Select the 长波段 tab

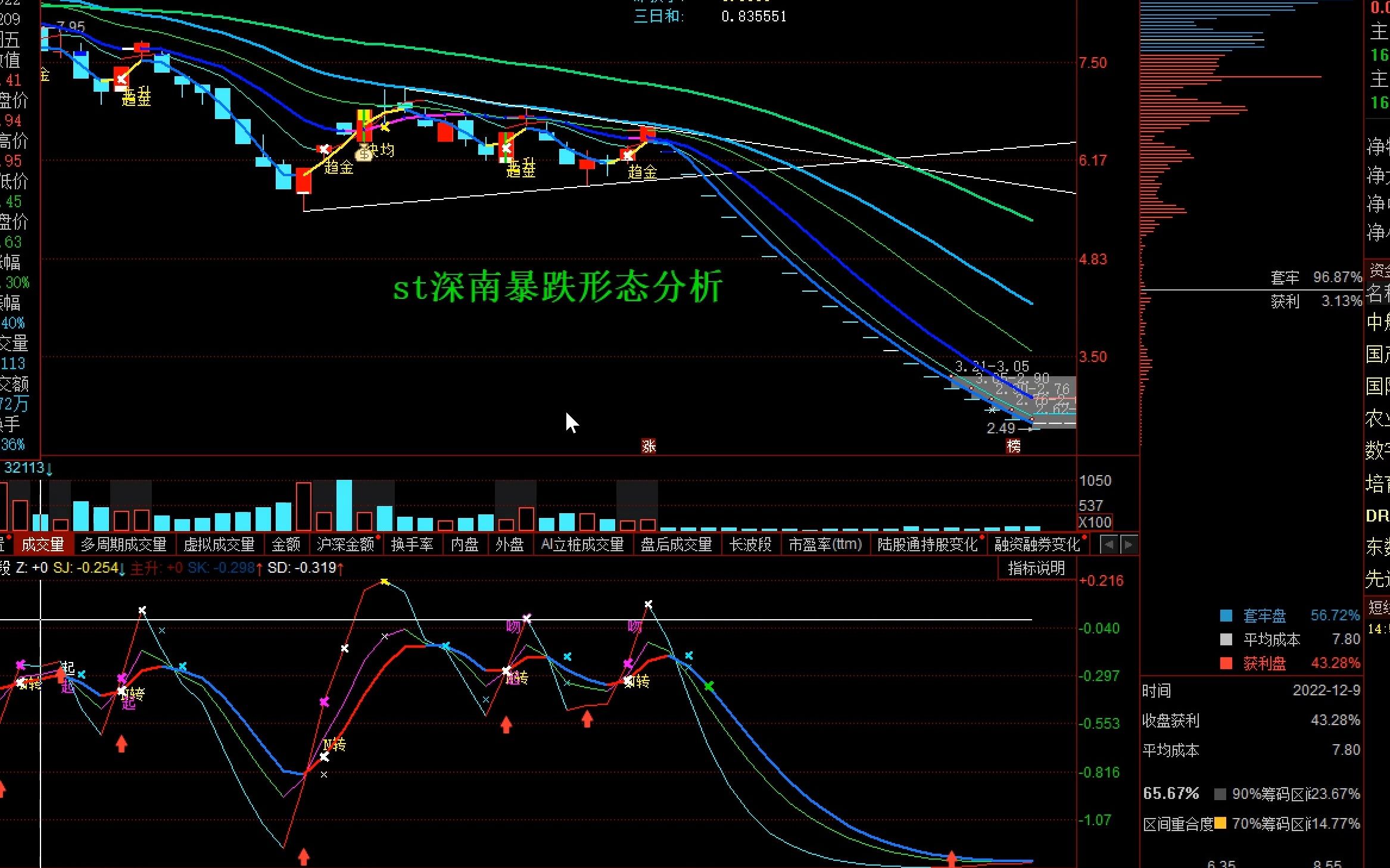point(750,544)
